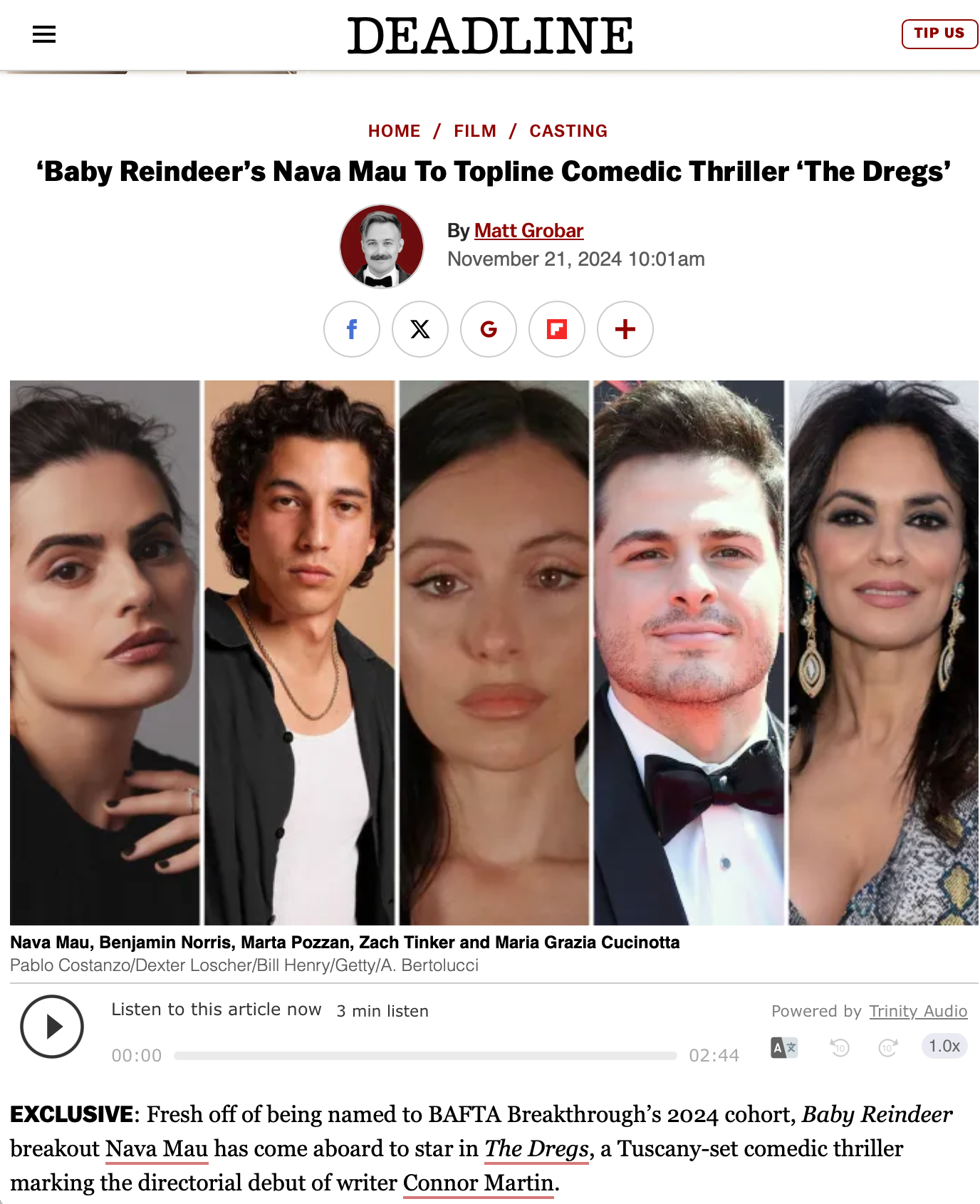Viewport: 980px width, 1204px height.
Task: Open the audio translation language icon
Action: (x=784, y=1047)
